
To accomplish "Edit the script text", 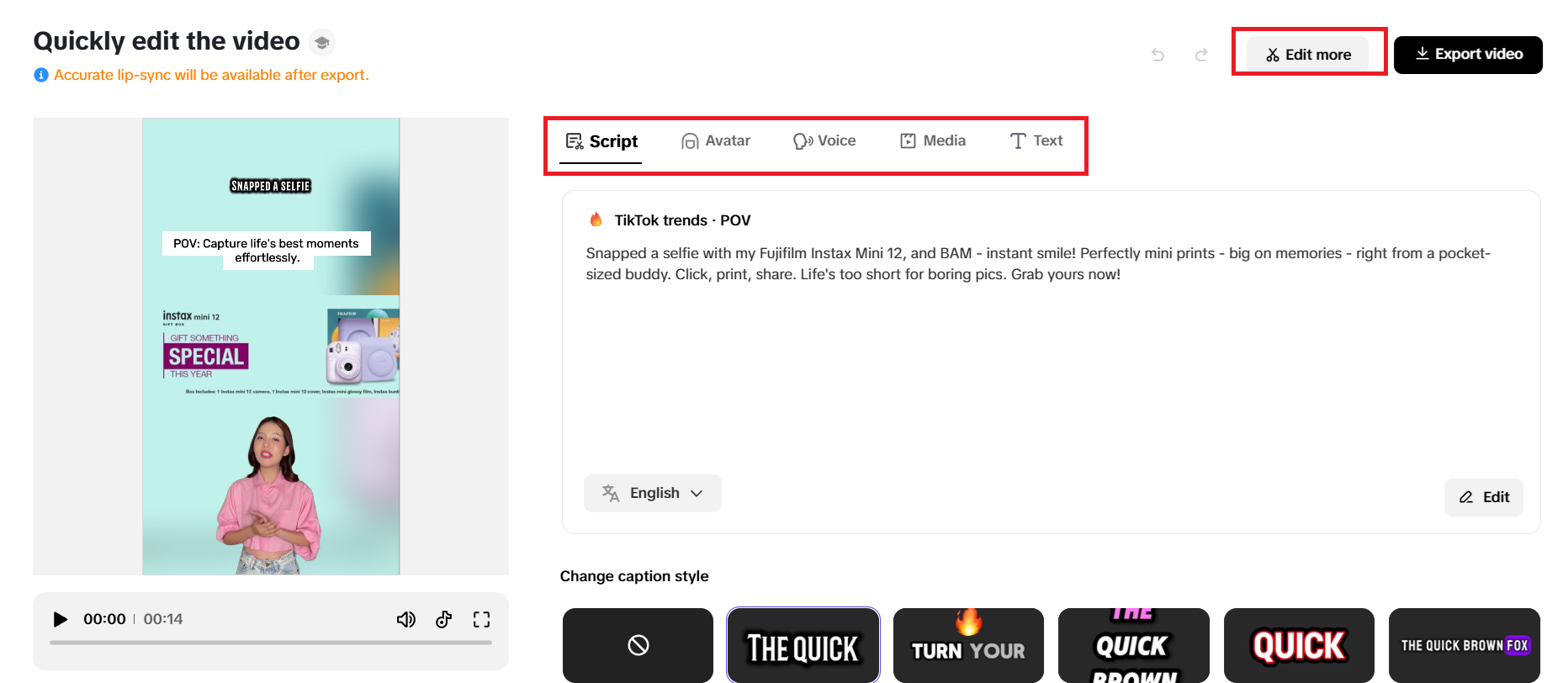I will [1484, 497].
